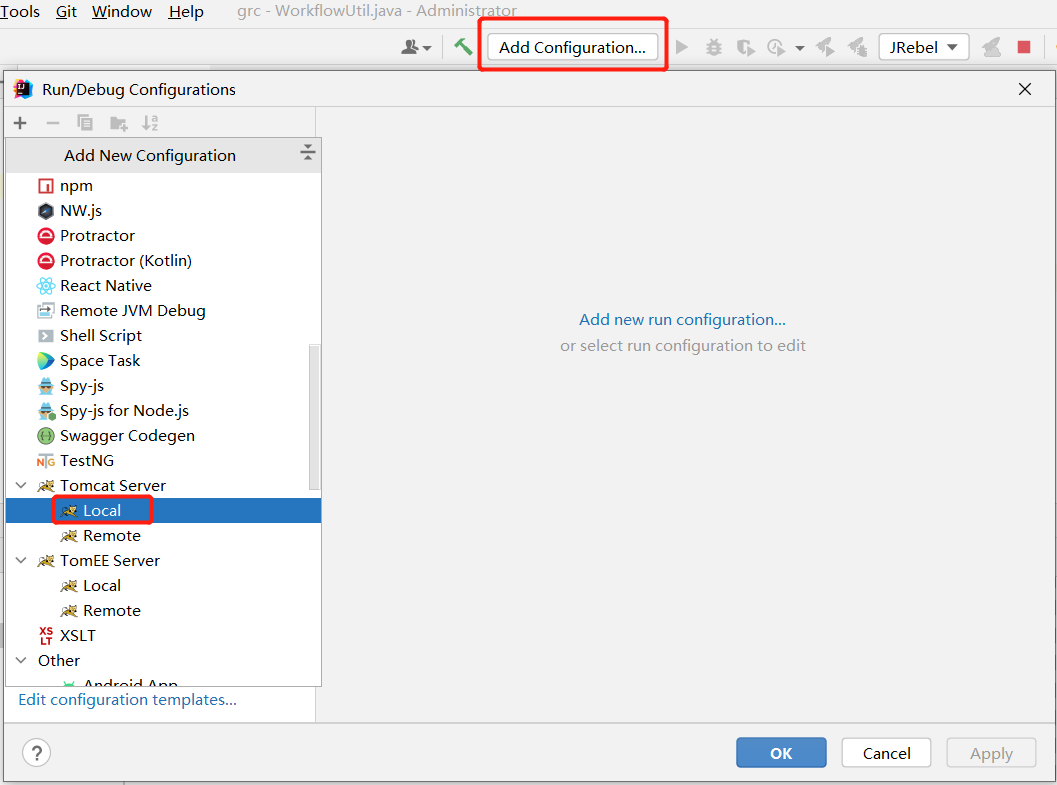Click the gray rocket icon beside Stop
Image resolution: width=1057 pixels, height=785 pixels.
(991, 47)
